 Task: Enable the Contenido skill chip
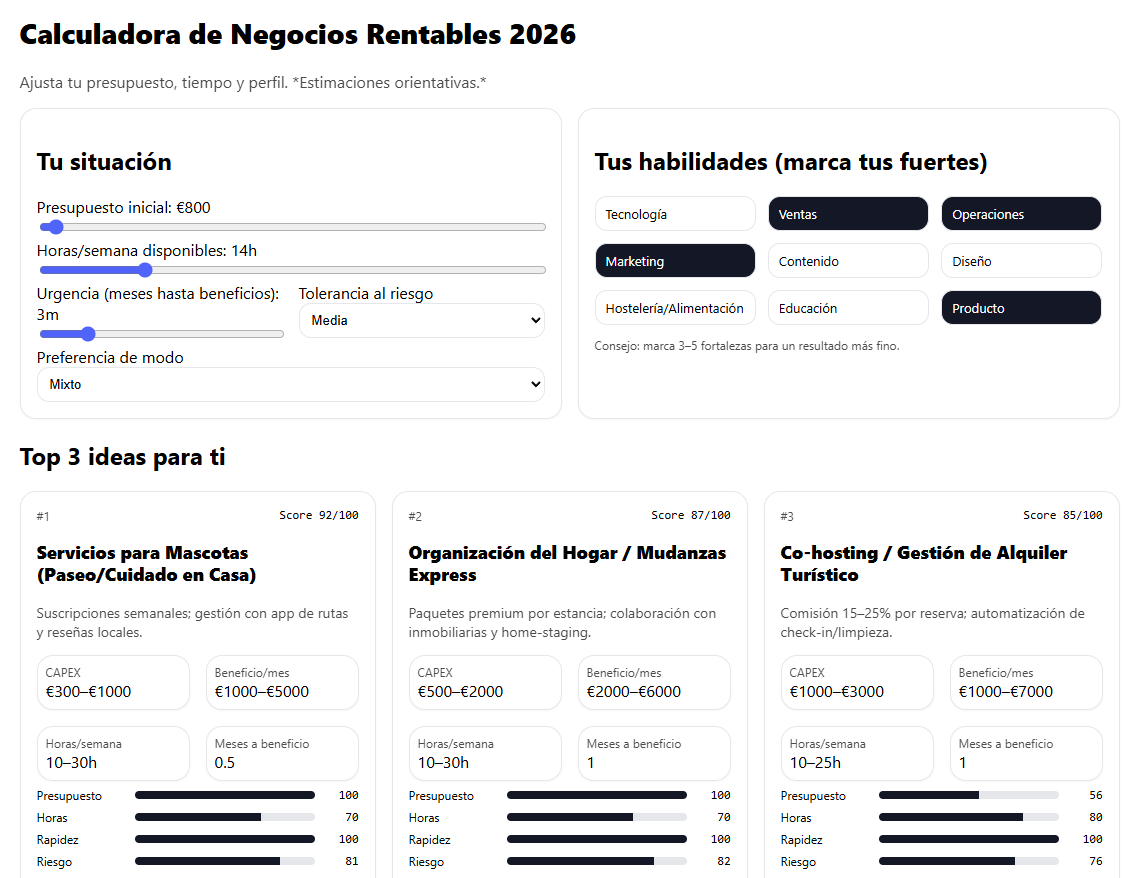click(x=848, y=261)
